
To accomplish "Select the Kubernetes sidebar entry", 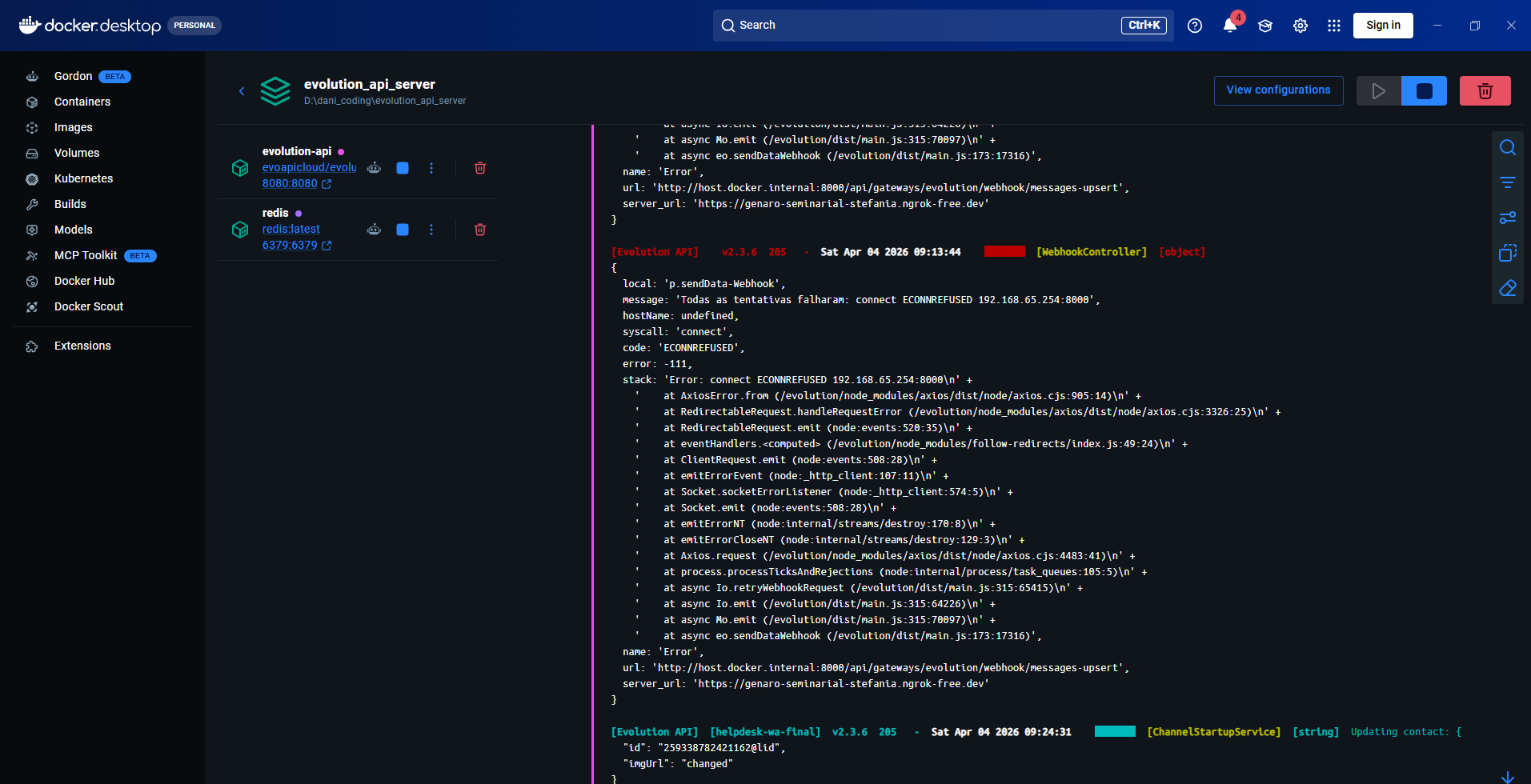I will [83, 178].
